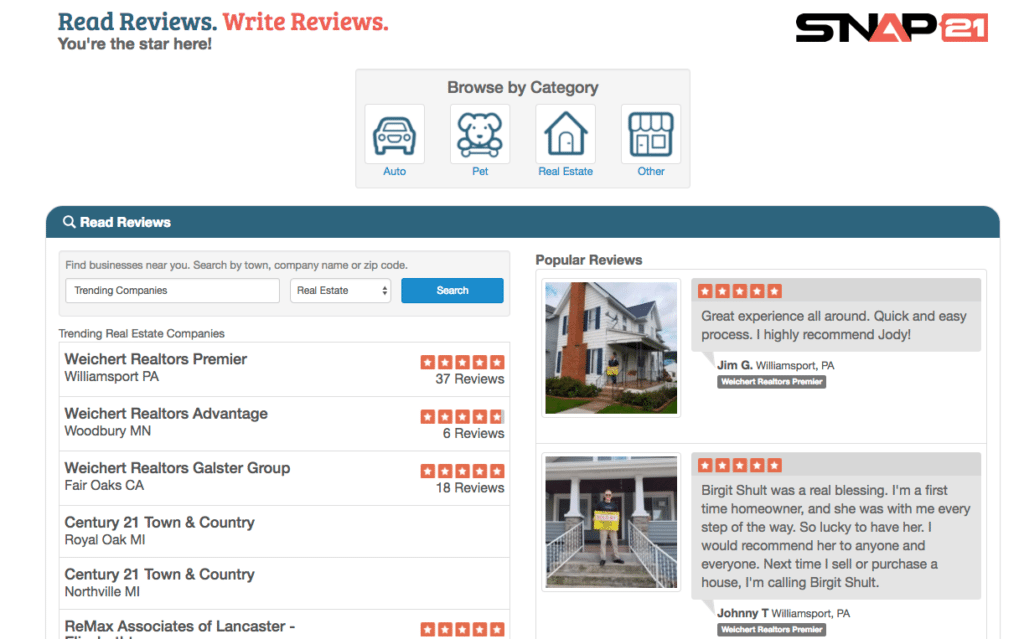Click the 'You're the star here!' tagline

click(135, 44)
